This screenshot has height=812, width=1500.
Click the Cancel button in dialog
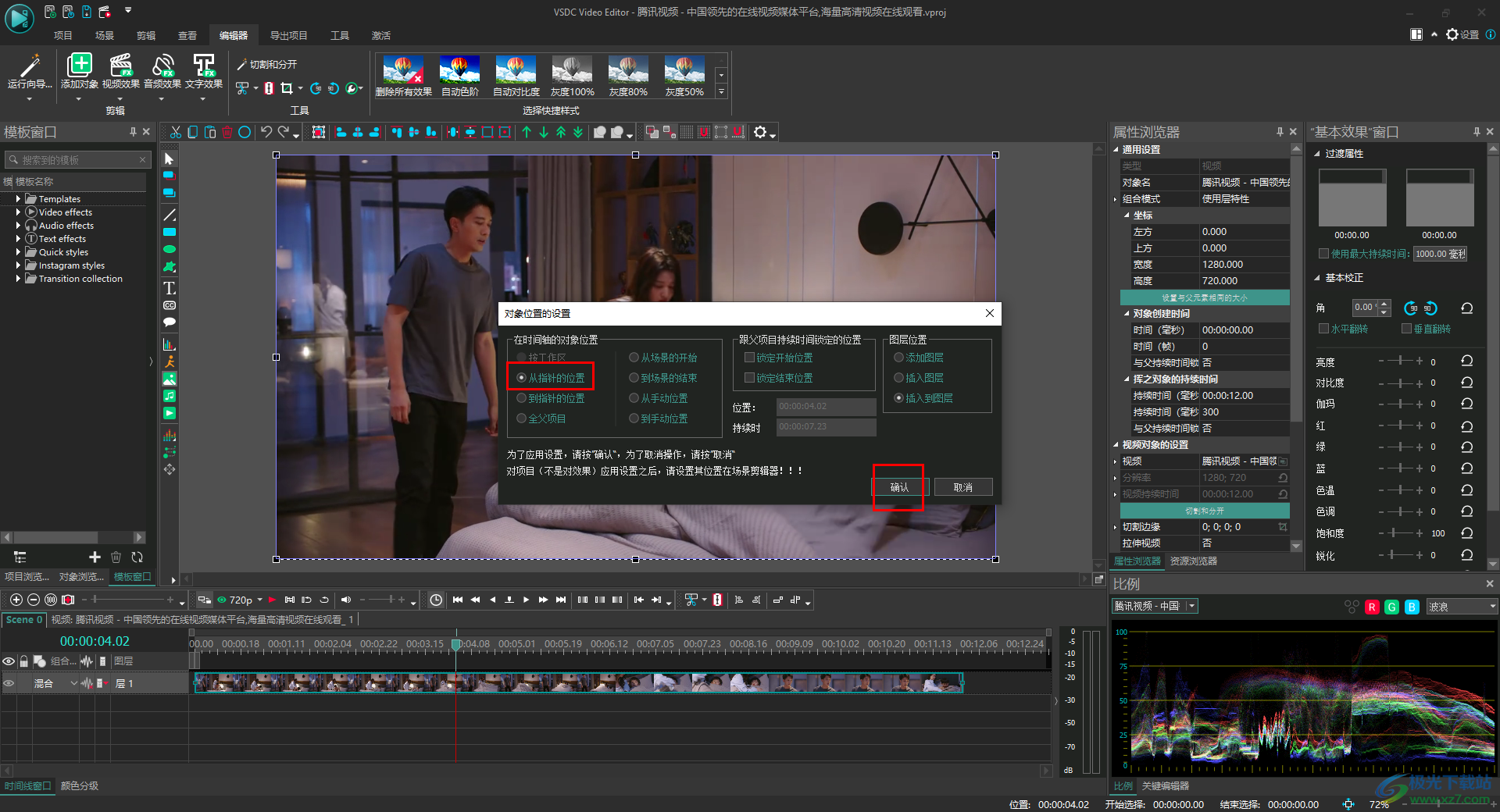(963, 487)
